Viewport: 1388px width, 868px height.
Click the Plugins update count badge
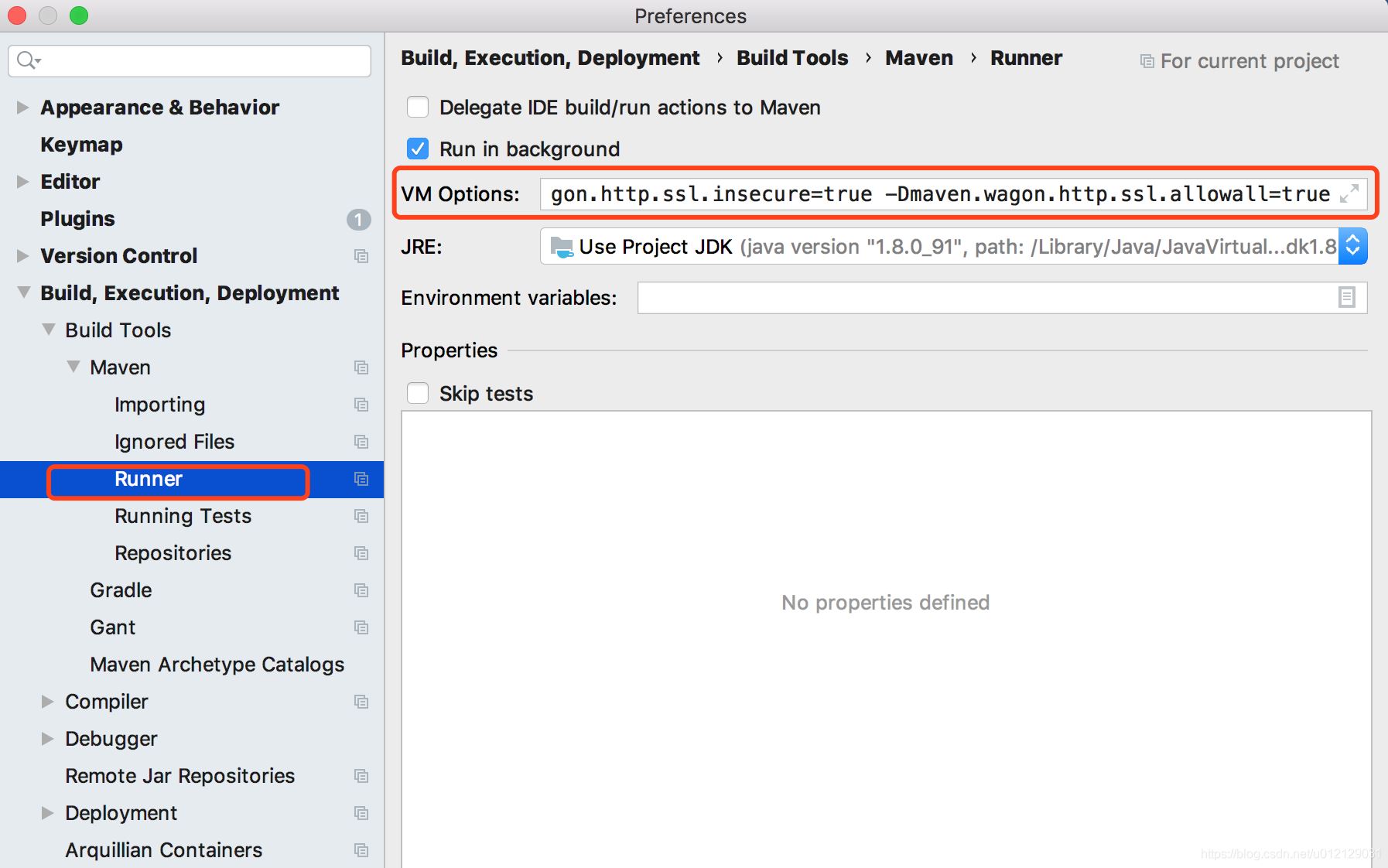[358, 220]
